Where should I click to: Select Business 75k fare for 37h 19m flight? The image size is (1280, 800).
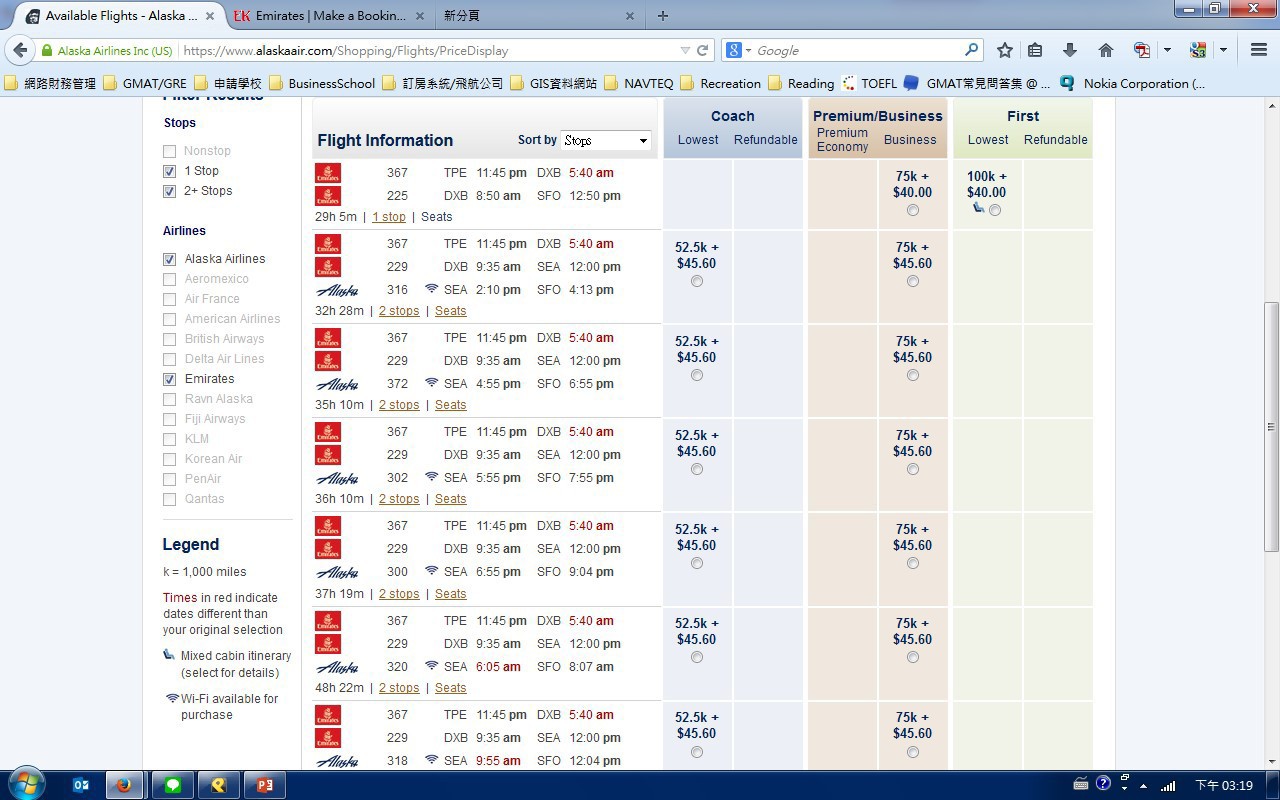coord(913,563)
